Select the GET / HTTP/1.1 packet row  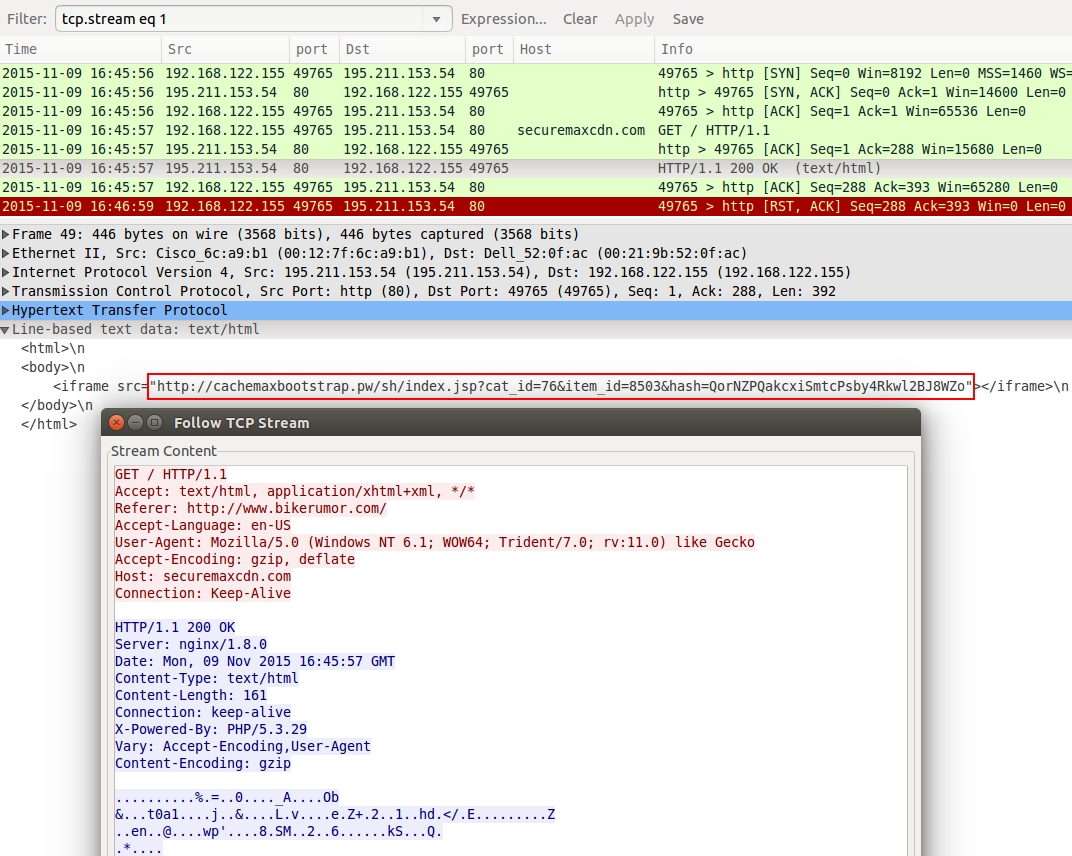(x=500, y=130)
